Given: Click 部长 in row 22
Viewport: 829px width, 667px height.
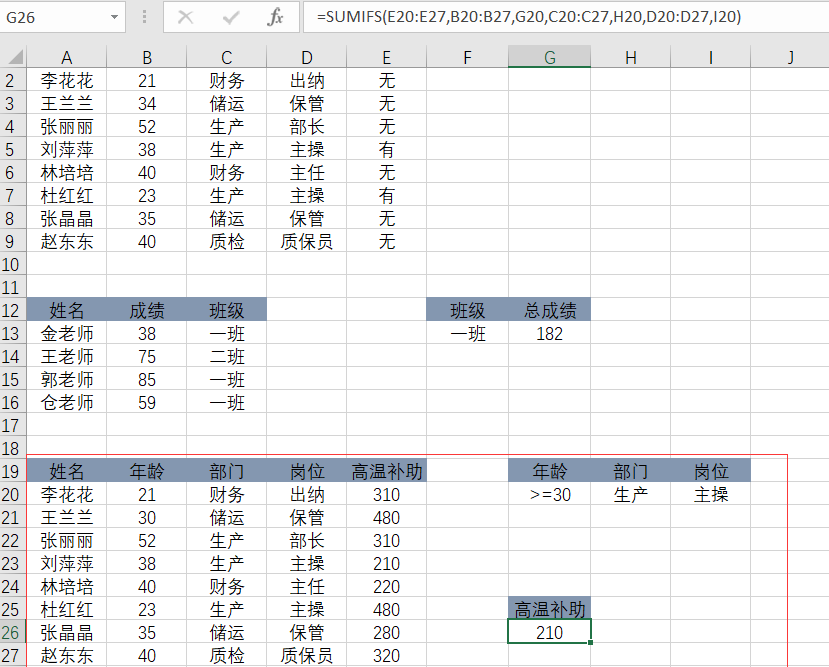Looking at the screenshot, I should pos(307,541).
